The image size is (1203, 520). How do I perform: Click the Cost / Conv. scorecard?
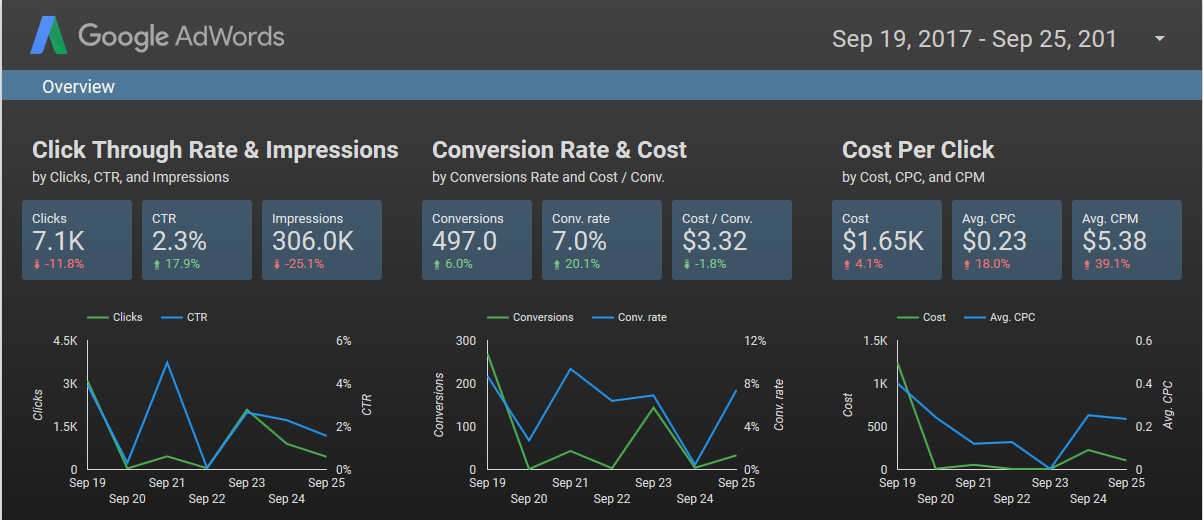[x=731, y=240]
